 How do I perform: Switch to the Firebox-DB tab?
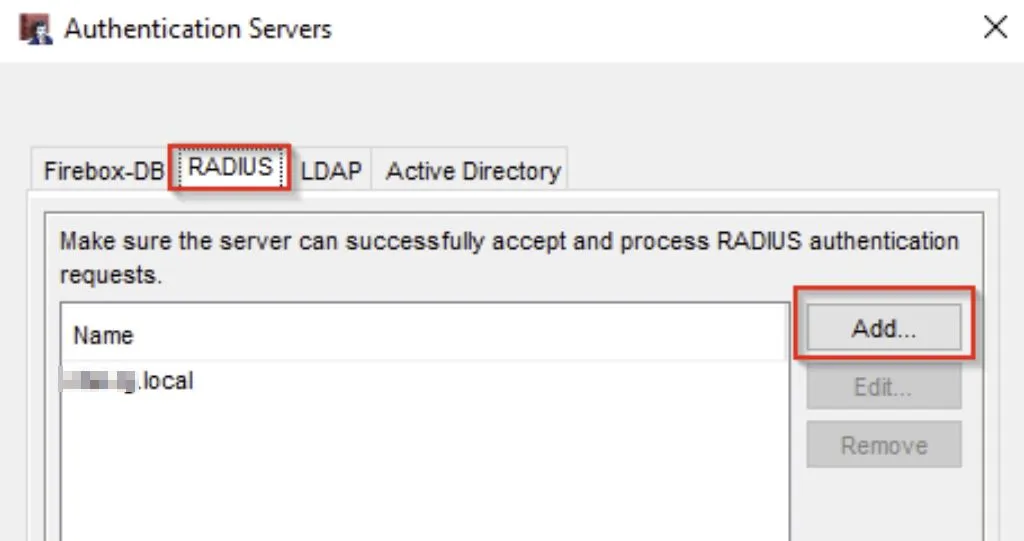tap(103, 171)
